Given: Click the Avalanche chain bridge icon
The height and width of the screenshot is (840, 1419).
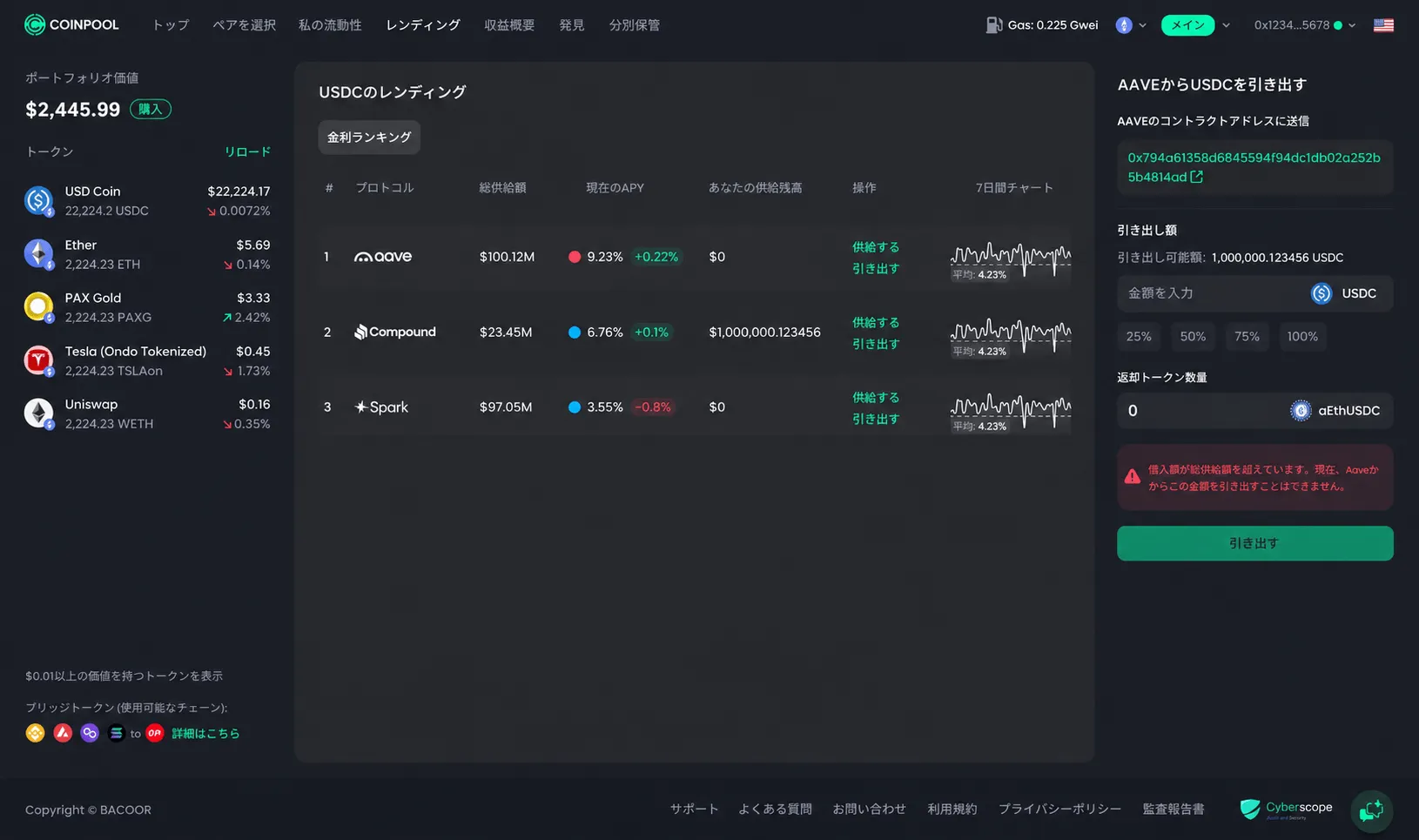Looking at the screenshot, I should 63,733.
